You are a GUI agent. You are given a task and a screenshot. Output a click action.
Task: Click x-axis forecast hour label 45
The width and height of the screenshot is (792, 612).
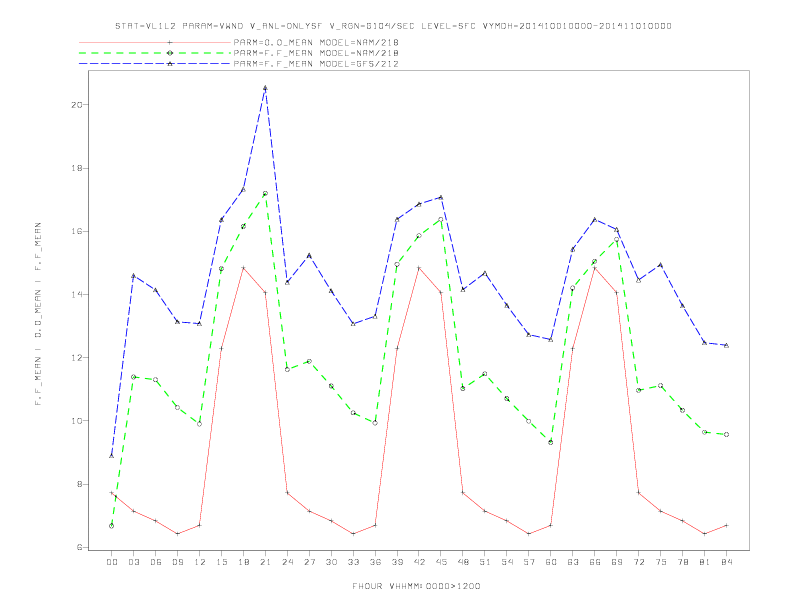pyautogui.click(x=441, y=562)
